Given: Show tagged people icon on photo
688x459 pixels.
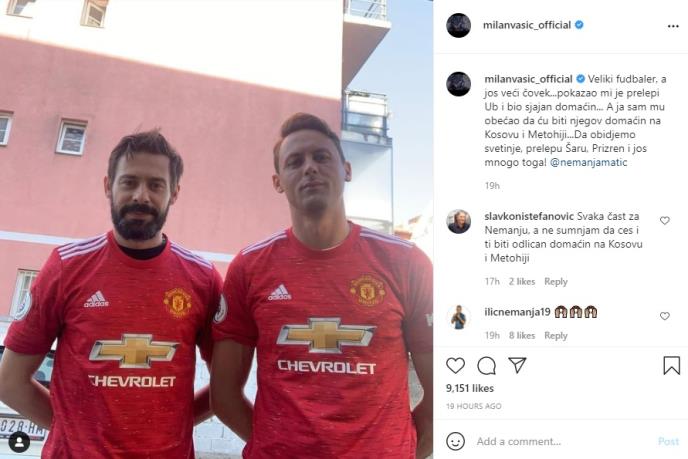Looking at the screenshot, I should click(19, 442).
